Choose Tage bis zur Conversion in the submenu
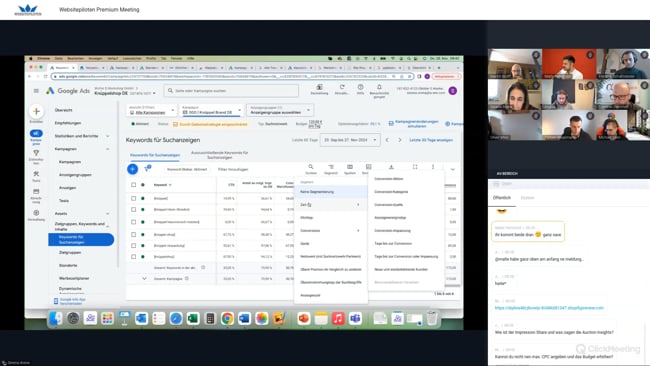This screenshot has height=366, width=650. pos(393,244)
